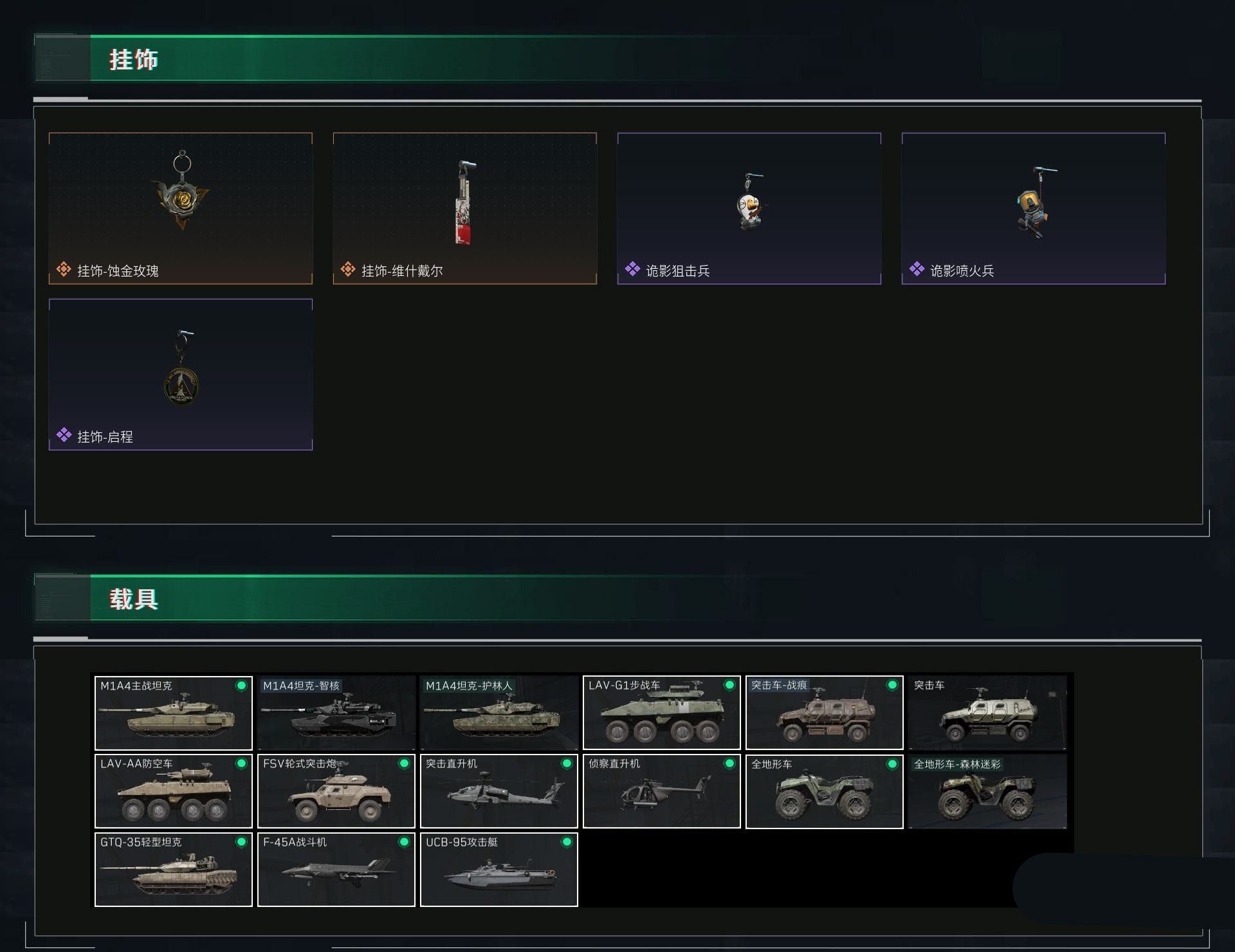Toggle green indicator on M1A4主战坦克

click(x=241, y=686)
